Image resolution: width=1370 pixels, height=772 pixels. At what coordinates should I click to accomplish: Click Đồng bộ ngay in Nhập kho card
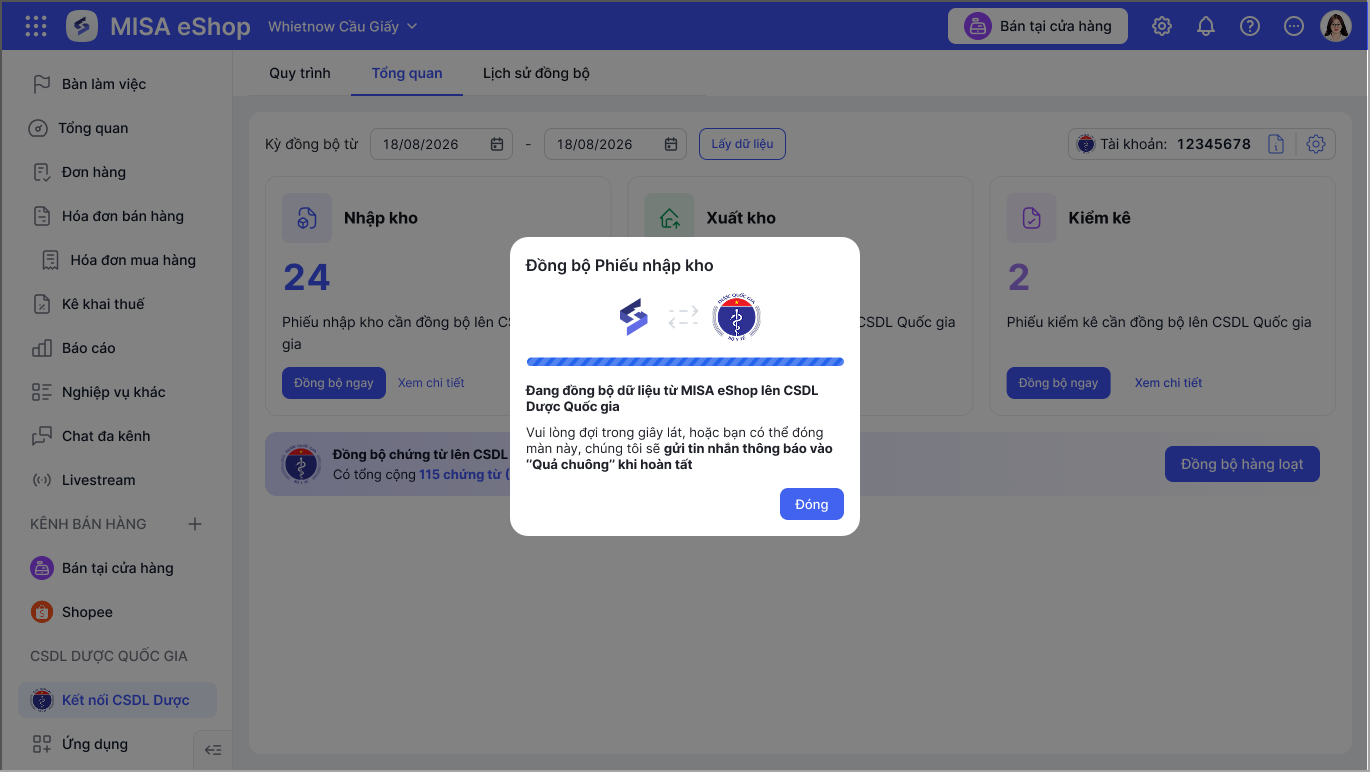click(334, 383)
